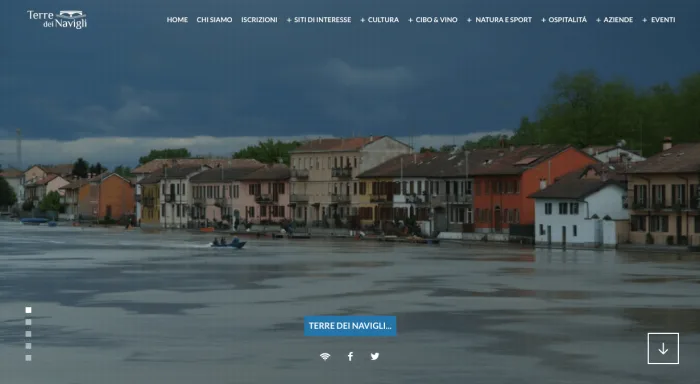Screen dimensions: 700x384
Task: Open the RSS feed icon
Action: pos(325,356)
